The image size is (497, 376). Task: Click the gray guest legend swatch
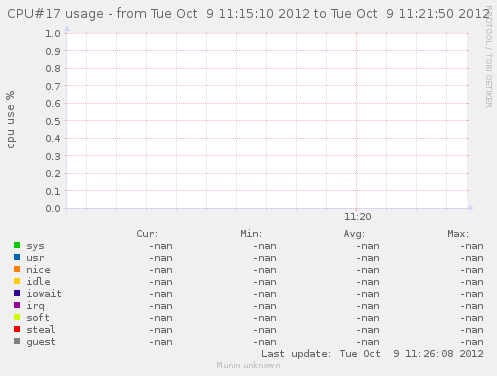pos(17,341)
